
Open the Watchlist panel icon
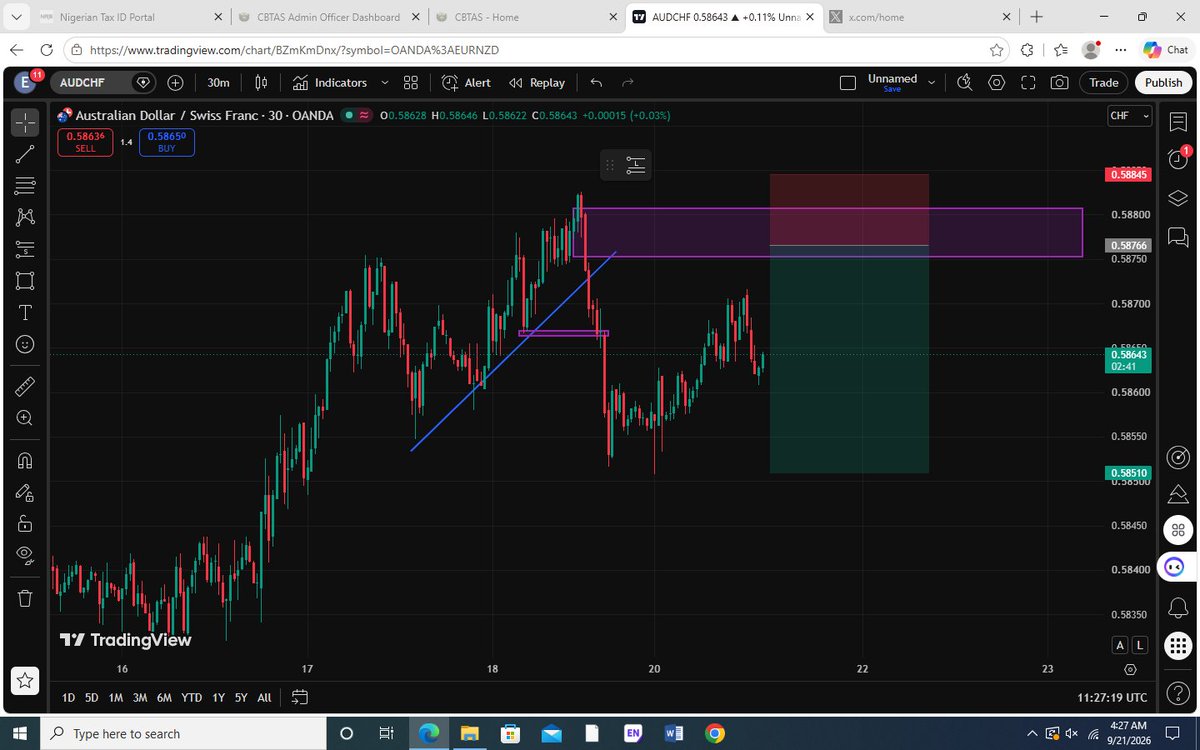tap(1177, 122)
